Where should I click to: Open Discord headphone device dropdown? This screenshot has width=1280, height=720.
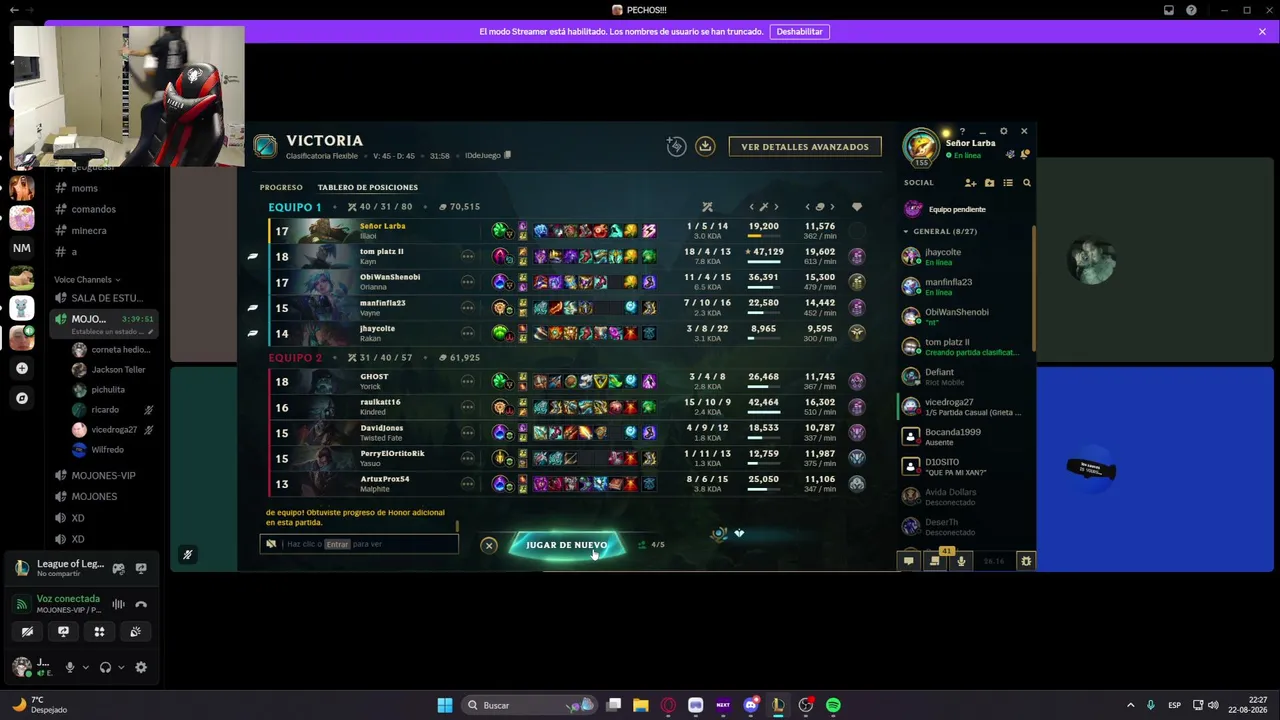pyautogui.click(x=121, y=667)
